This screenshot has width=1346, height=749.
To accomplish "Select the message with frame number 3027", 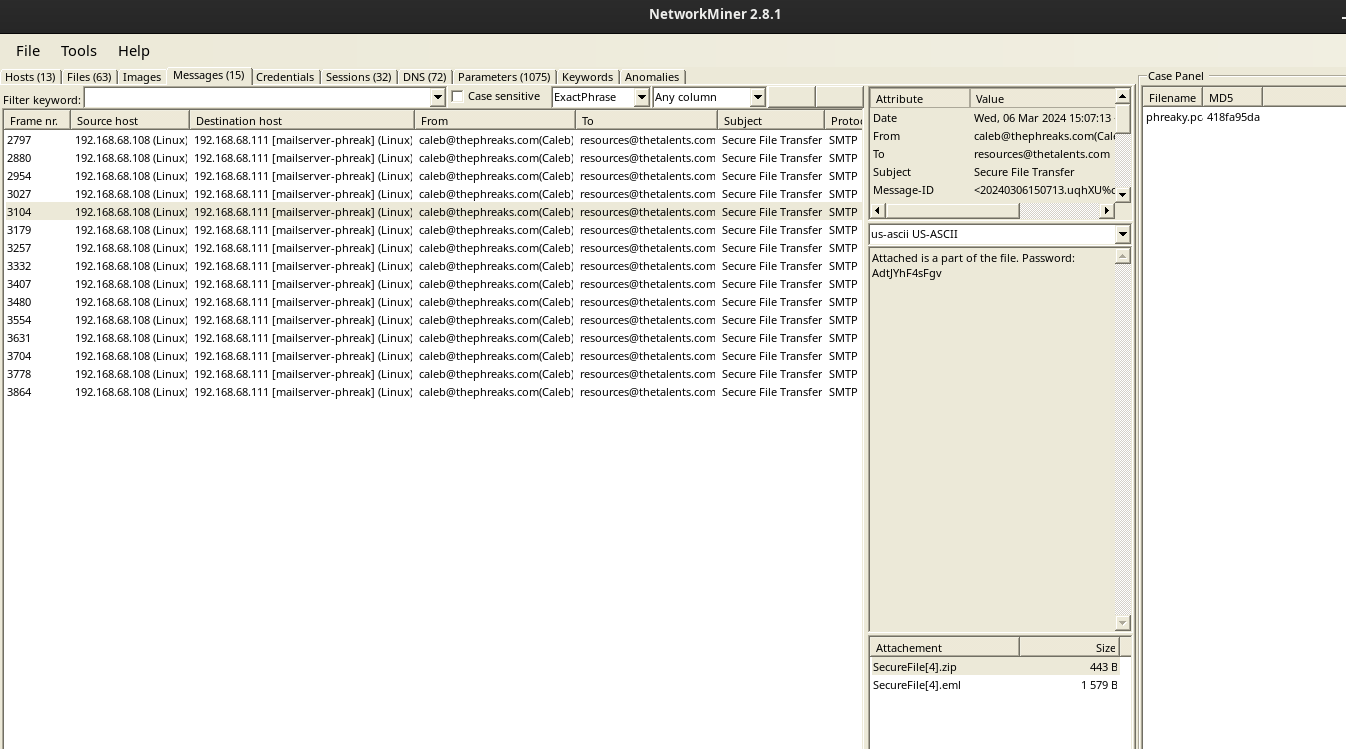I will click(433, 194).
